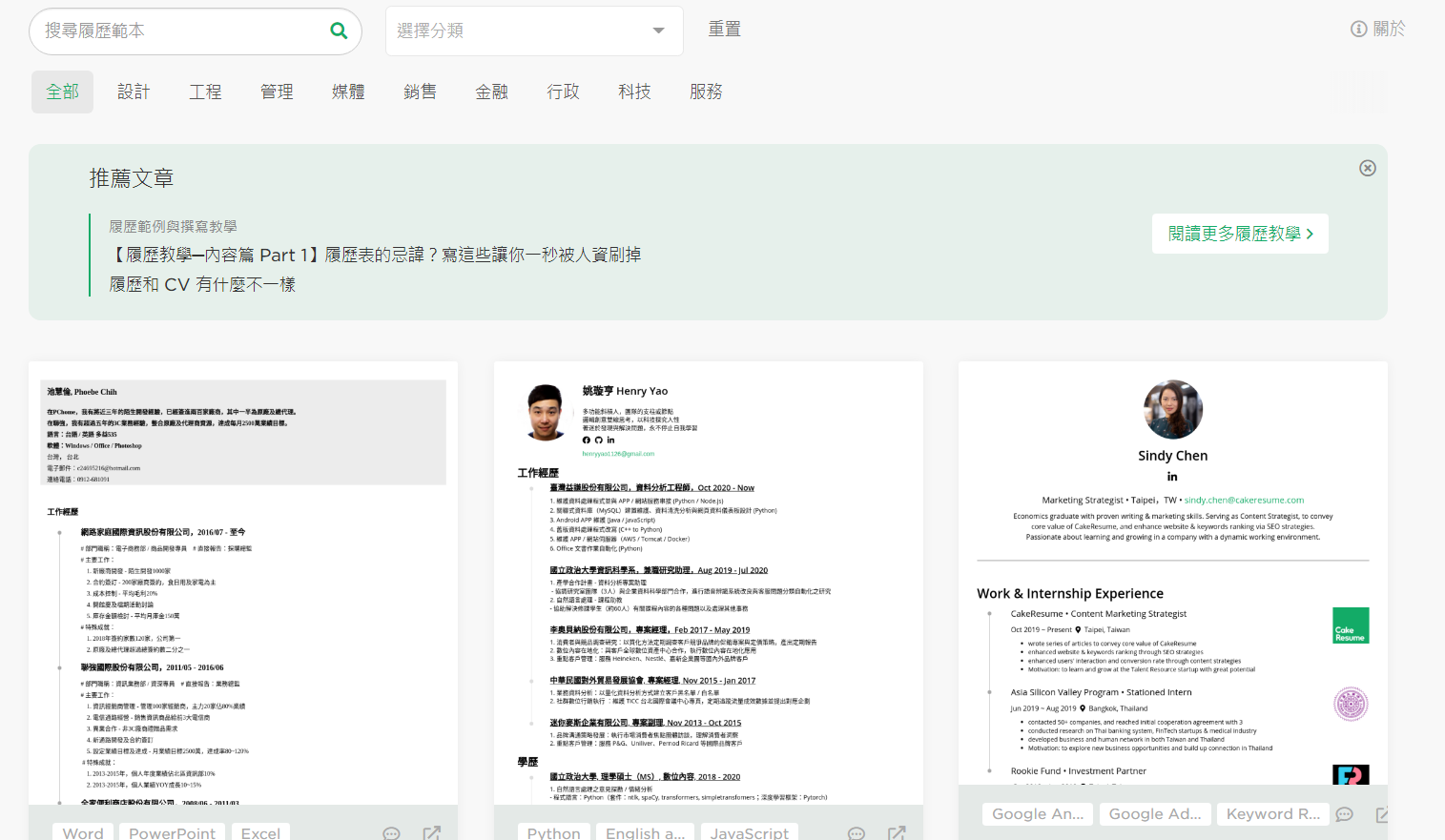The width and height of the screenshot is (1445, 840).
Task: Click the 關於 info icon
Action: 1359,30
